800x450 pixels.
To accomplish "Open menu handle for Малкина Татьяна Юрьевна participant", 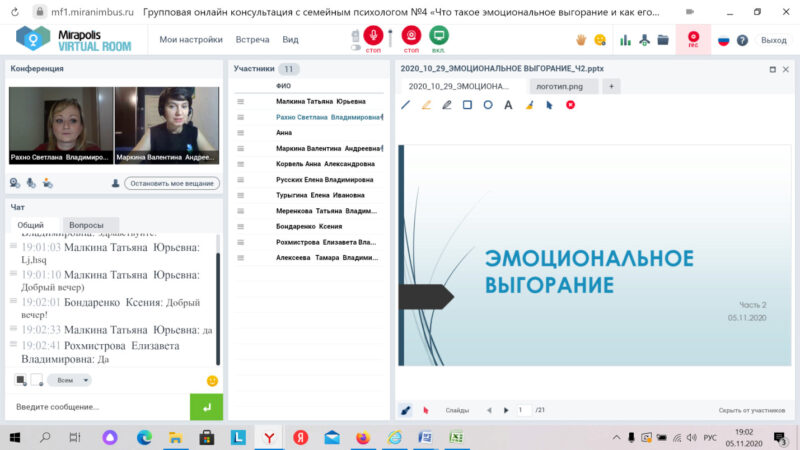I will (240, 102).
